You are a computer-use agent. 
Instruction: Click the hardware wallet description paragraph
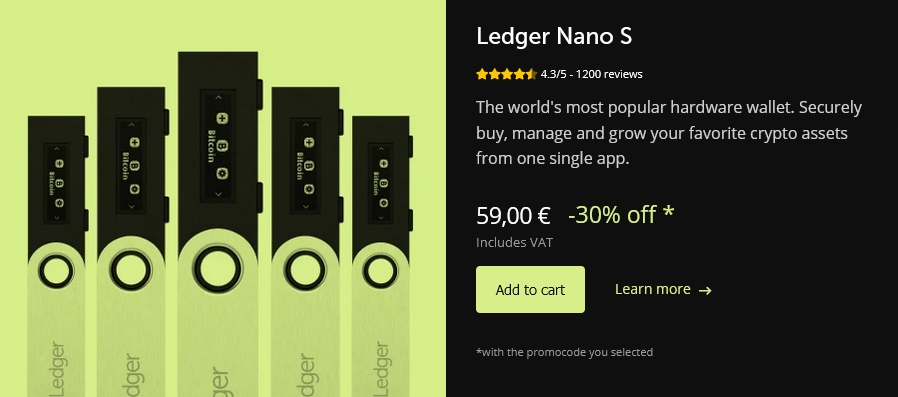pyautogui.click(x=669, y=133)
